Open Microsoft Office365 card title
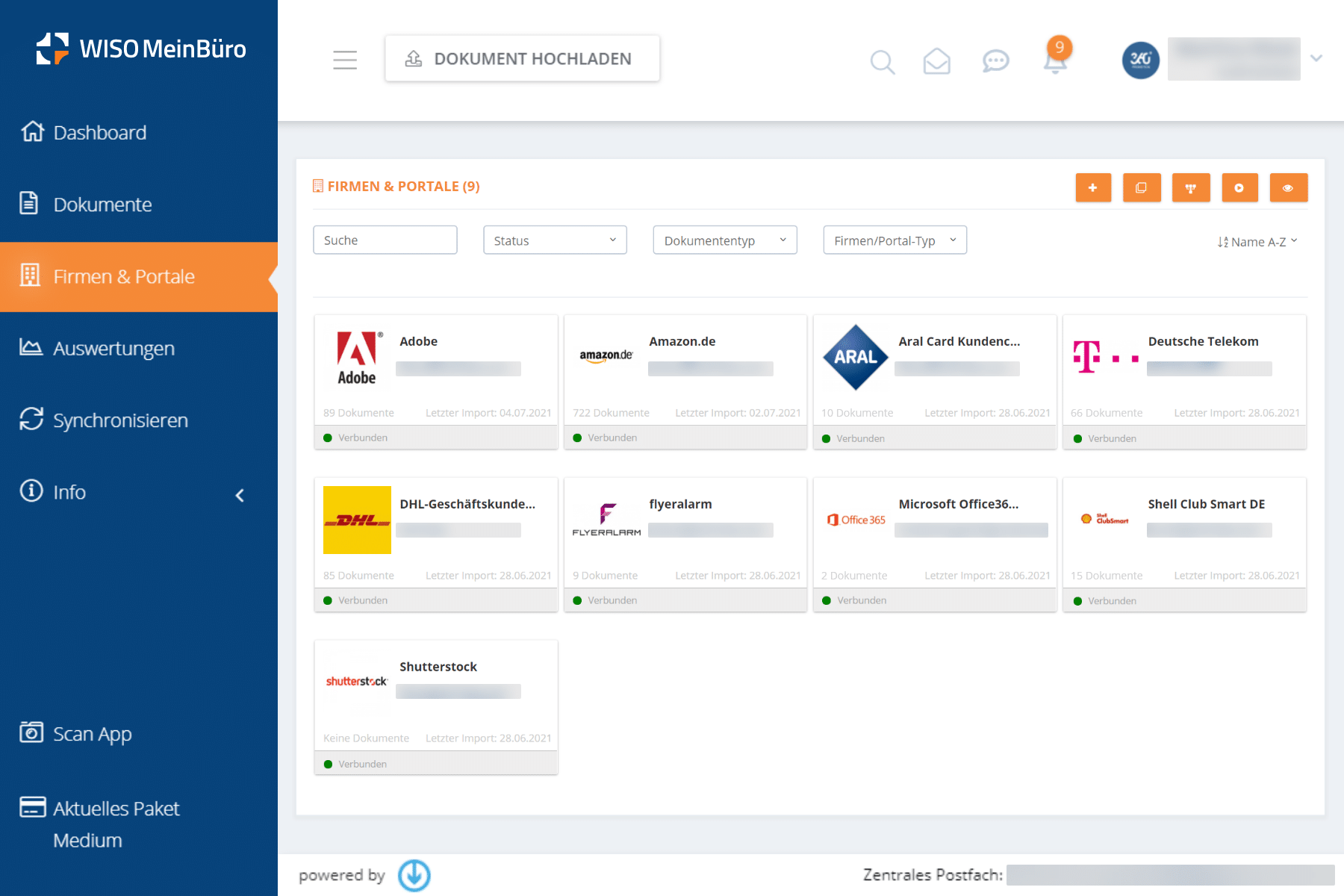Image resolution: width=1344 pixels, height=896 pixels. 958,504
